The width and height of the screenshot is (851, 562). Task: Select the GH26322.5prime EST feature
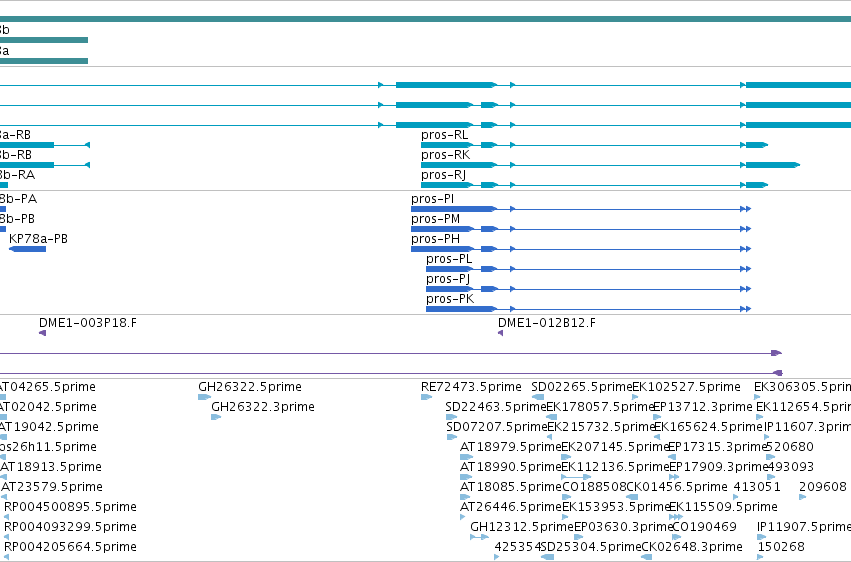[x=204, y=397]
